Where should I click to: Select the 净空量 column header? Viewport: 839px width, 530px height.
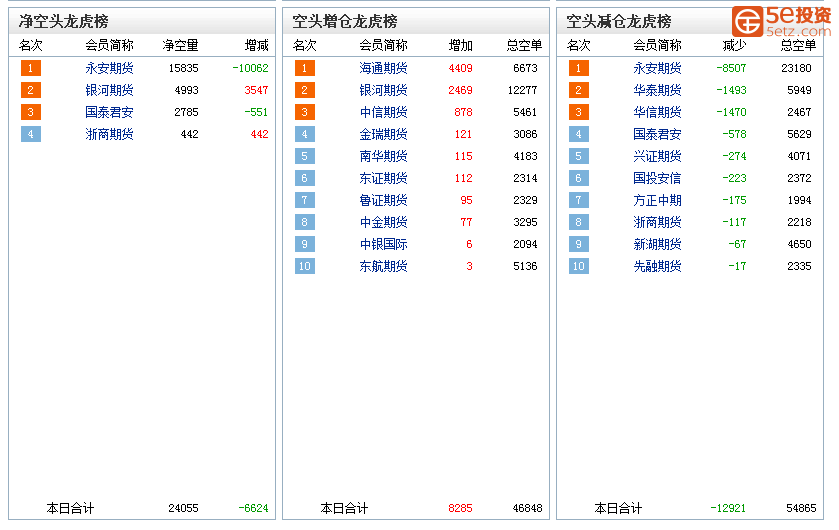pyautogui.click(x=180, y=45)
